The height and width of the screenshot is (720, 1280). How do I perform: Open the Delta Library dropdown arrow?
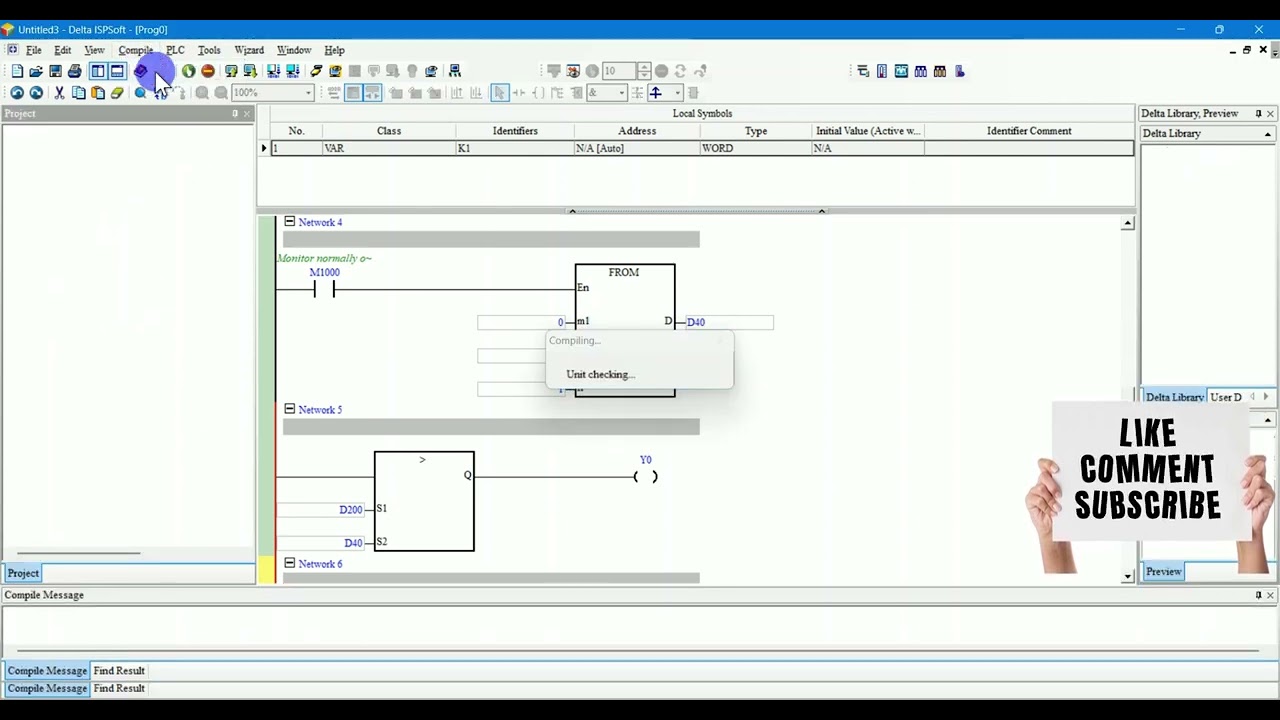pyautogui.click(x=1268, y=134)
